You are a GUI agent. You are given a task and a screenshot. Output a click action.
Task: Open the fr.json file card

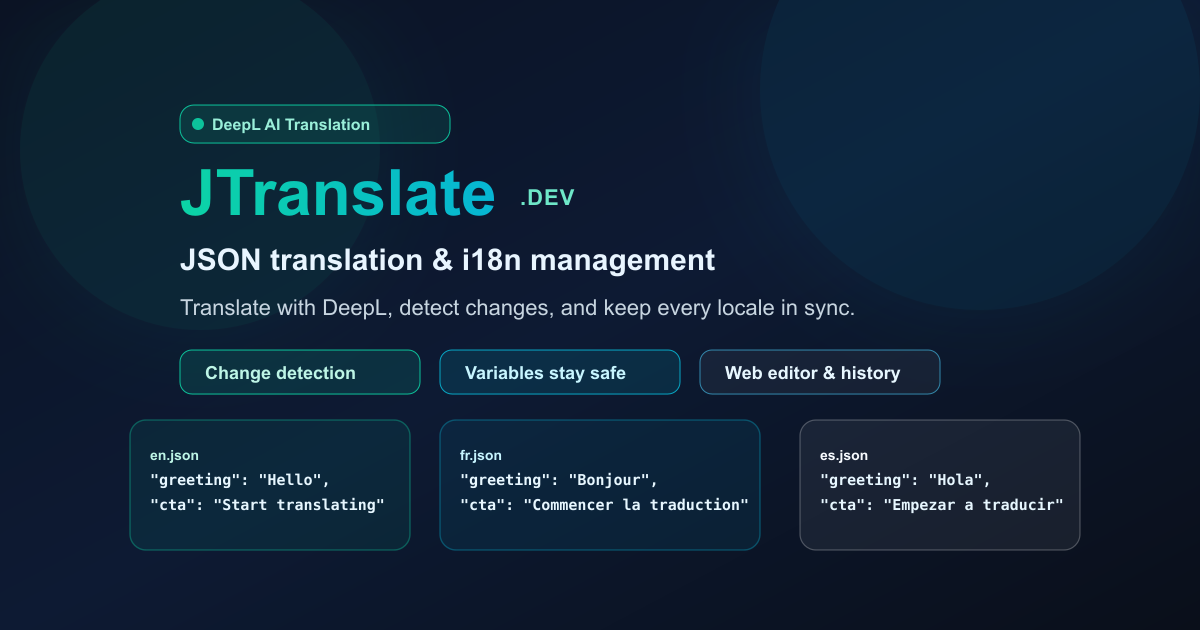click(600, 485)
